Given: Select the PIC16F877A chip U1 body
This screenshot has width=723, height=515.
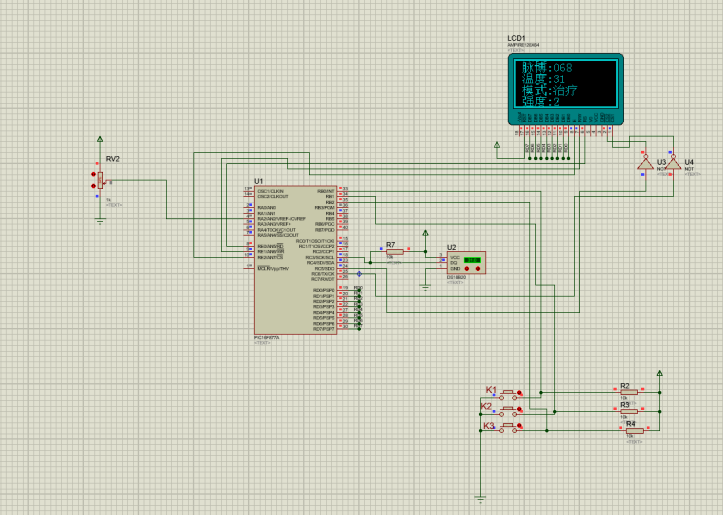Looking at the screenshot, I should (x=296, y=260).
